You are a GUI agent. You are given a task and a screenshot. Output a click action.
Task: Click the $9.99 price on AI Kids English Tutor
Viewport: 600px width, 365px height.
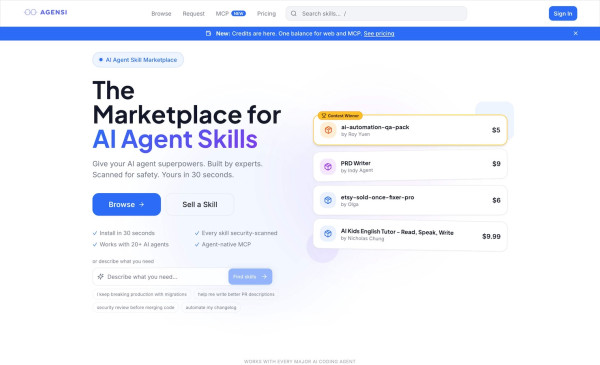tap(491, 236)
